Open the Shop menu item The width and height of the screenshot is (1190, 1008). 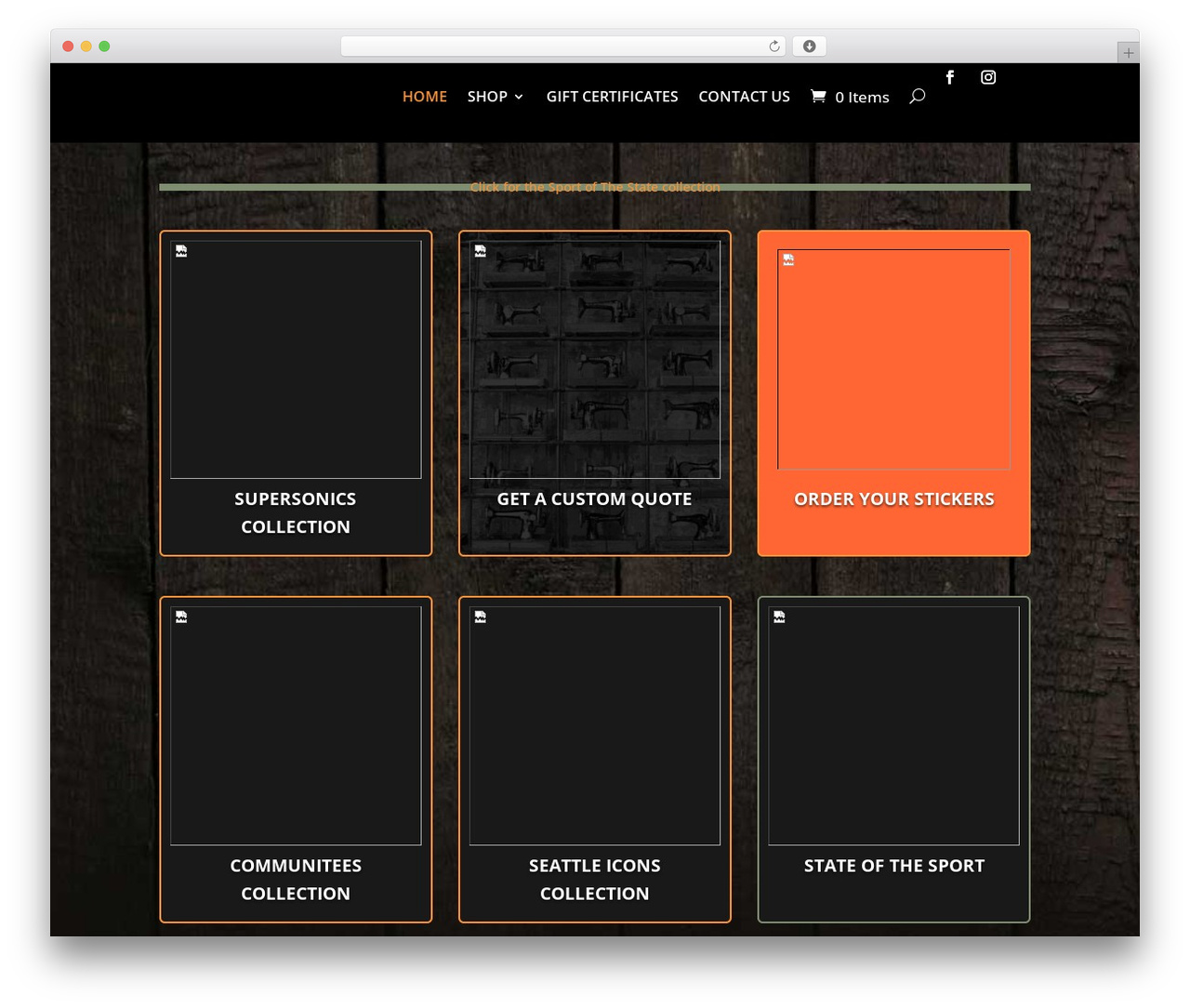click(x=487, y=97)
